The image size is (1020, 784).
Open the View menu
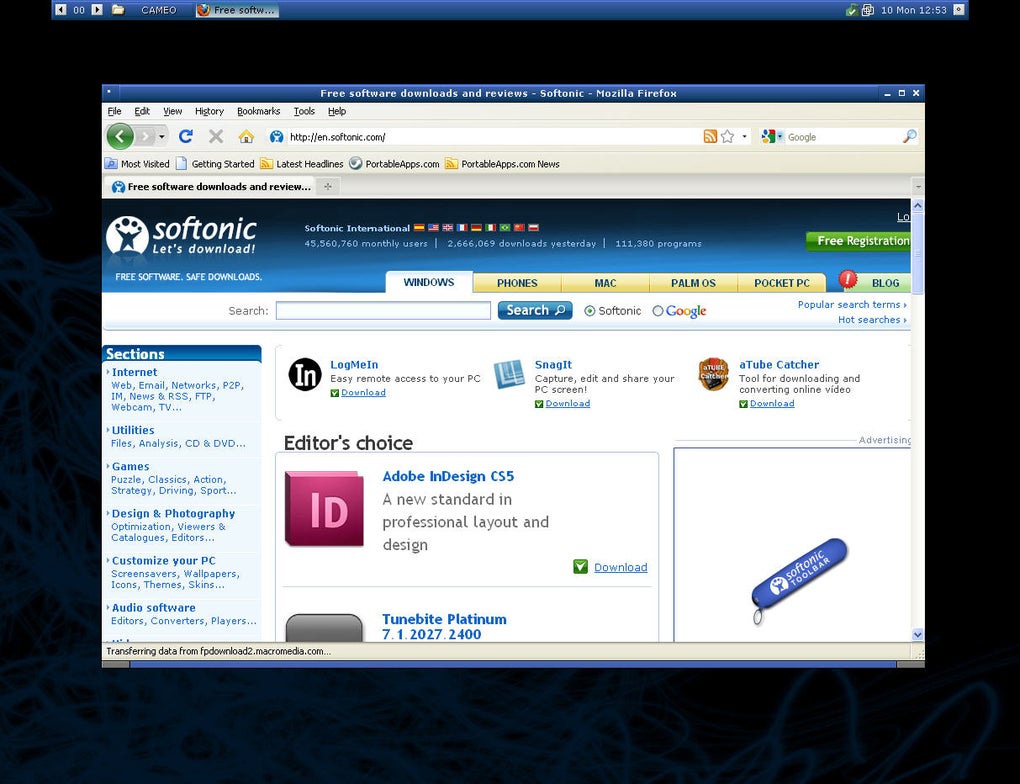[x=172, y=111]
